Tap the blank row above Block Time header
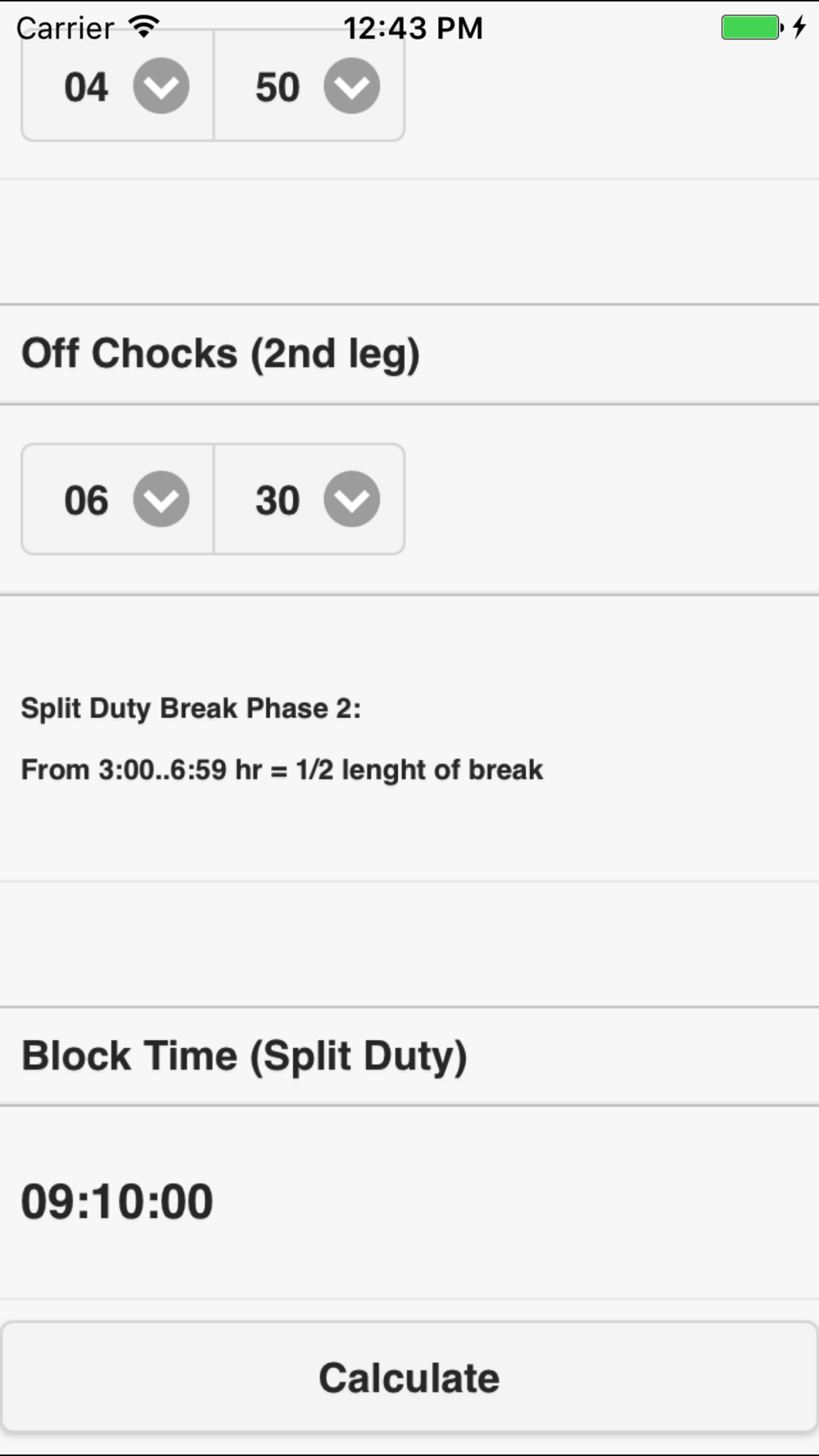This screenshot has height=1456, width=819. [409, 944]
